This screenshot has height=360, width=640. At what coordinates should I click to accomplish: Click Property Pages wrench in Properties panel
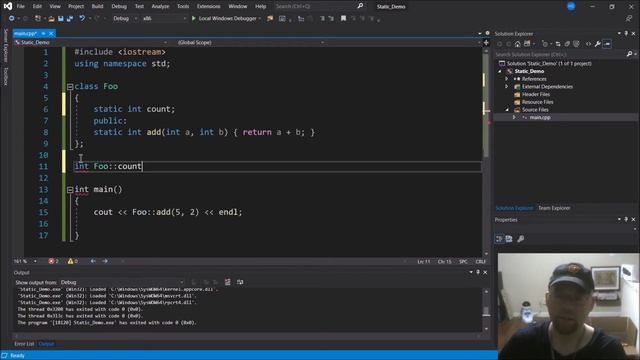click(x=520, y=239)
